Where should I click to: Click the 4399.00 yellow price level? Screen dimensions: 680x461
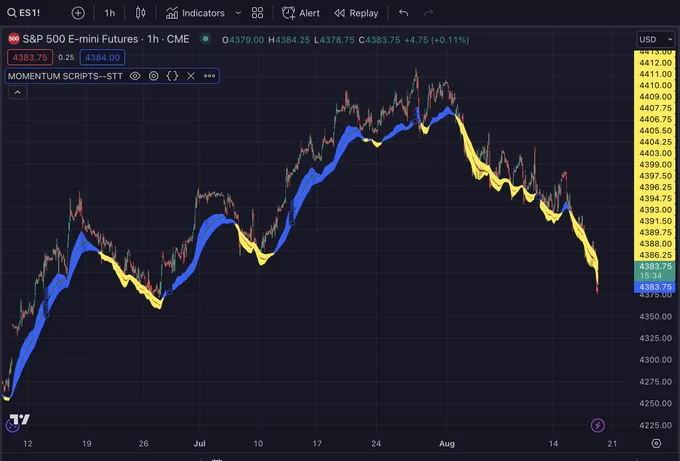tap(655, 164)
